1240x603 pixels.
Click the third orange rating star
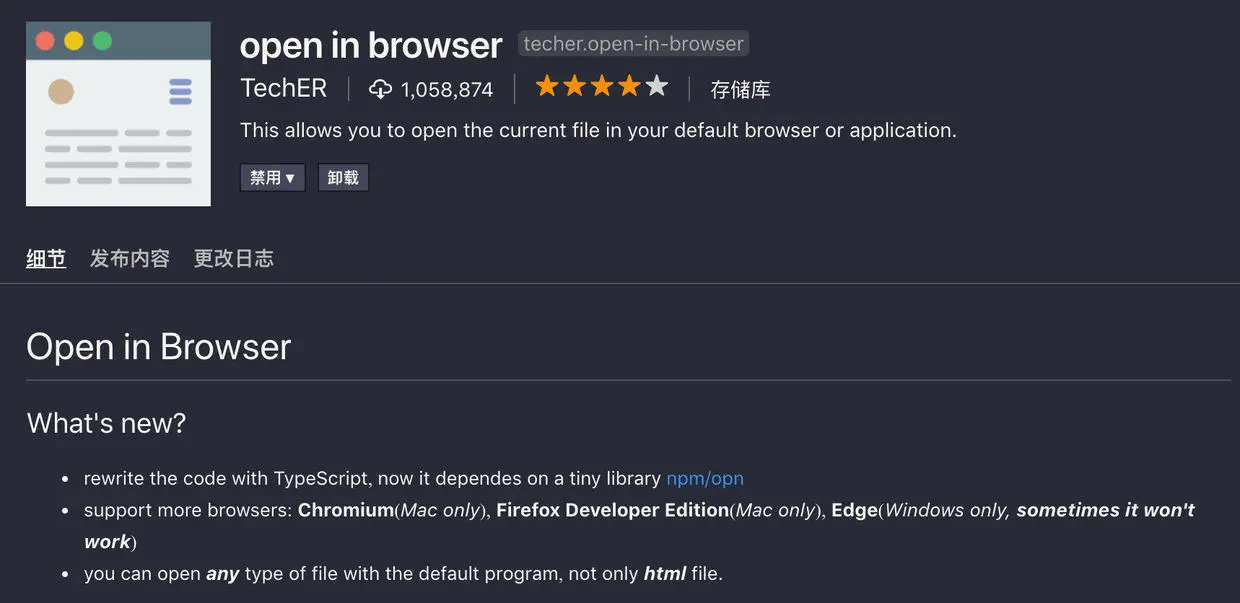(602, 87)
